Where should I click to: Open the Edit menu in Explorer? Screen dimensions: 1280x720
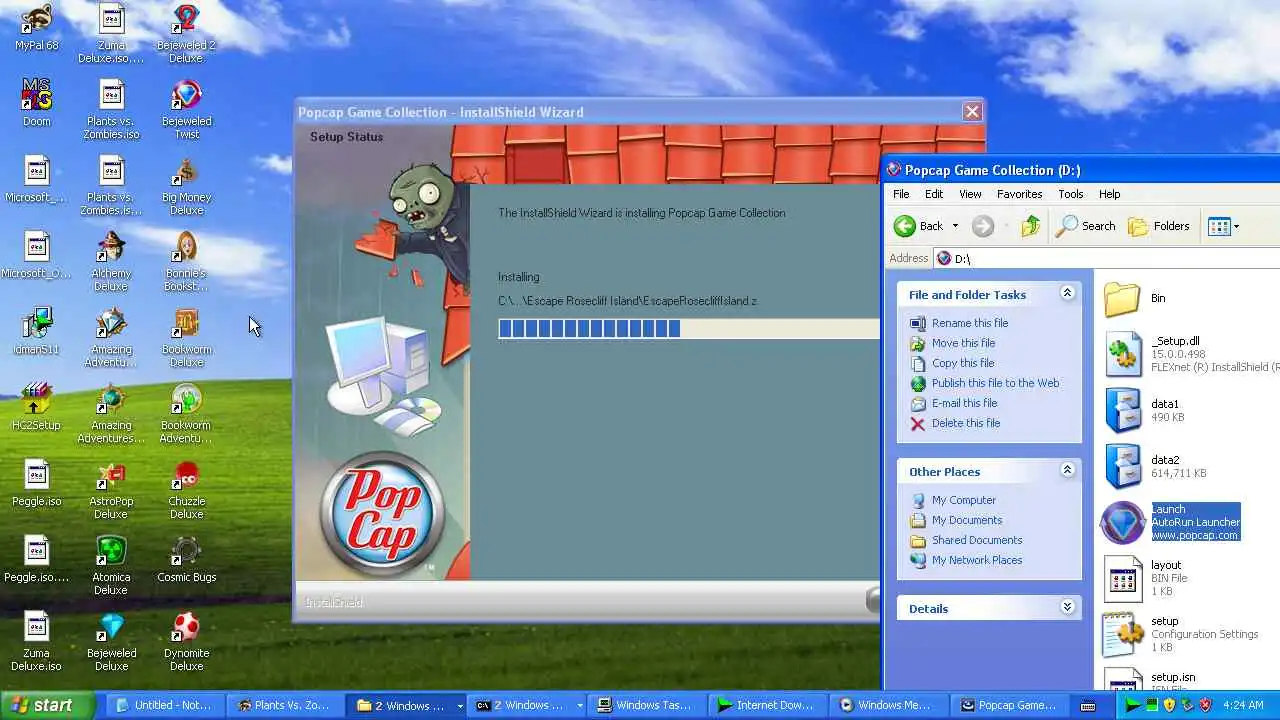(934, 194)
